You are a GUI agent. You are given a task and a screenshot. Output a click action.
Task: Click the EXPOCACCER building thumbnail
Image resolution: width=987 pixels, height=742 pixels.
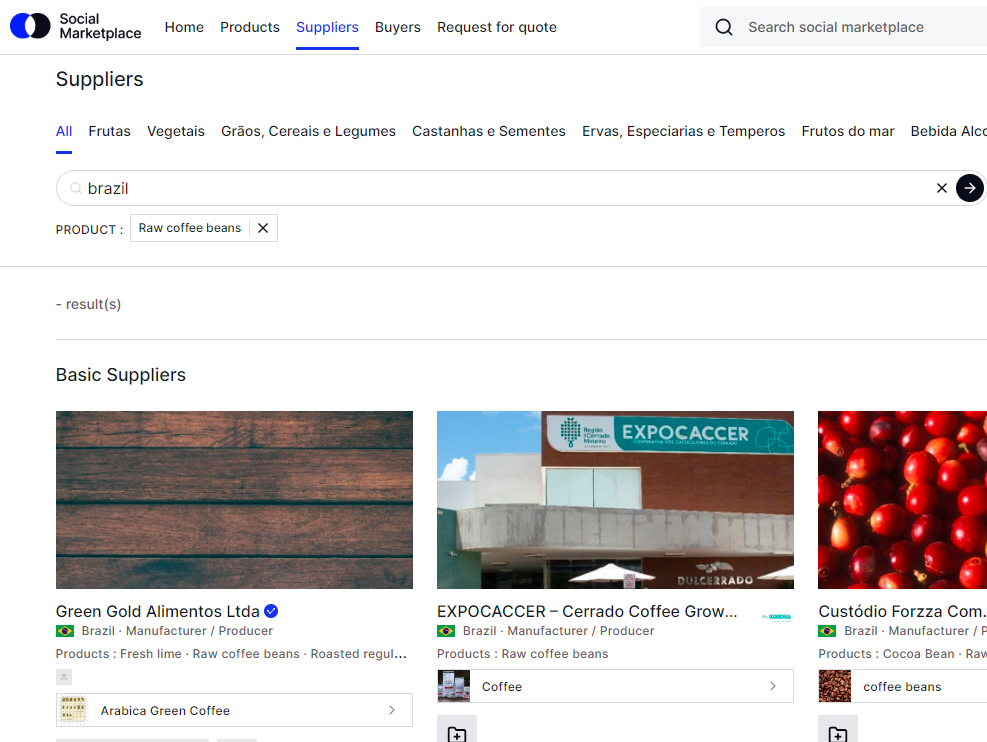(615, 499)
